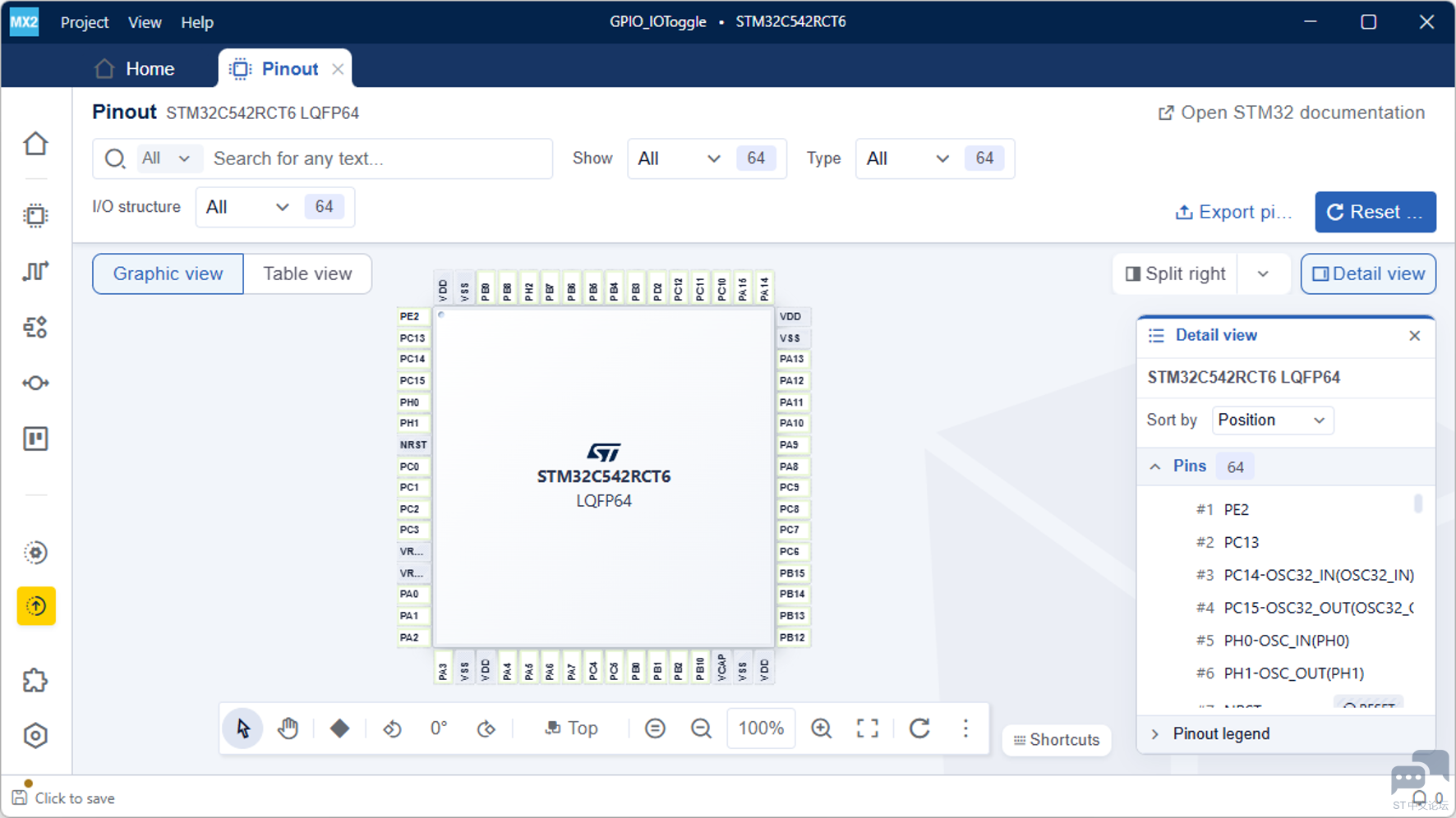Open the Sort by Position dropdown
This screenshot has width=1456, height=818.
pos(1273,420)
